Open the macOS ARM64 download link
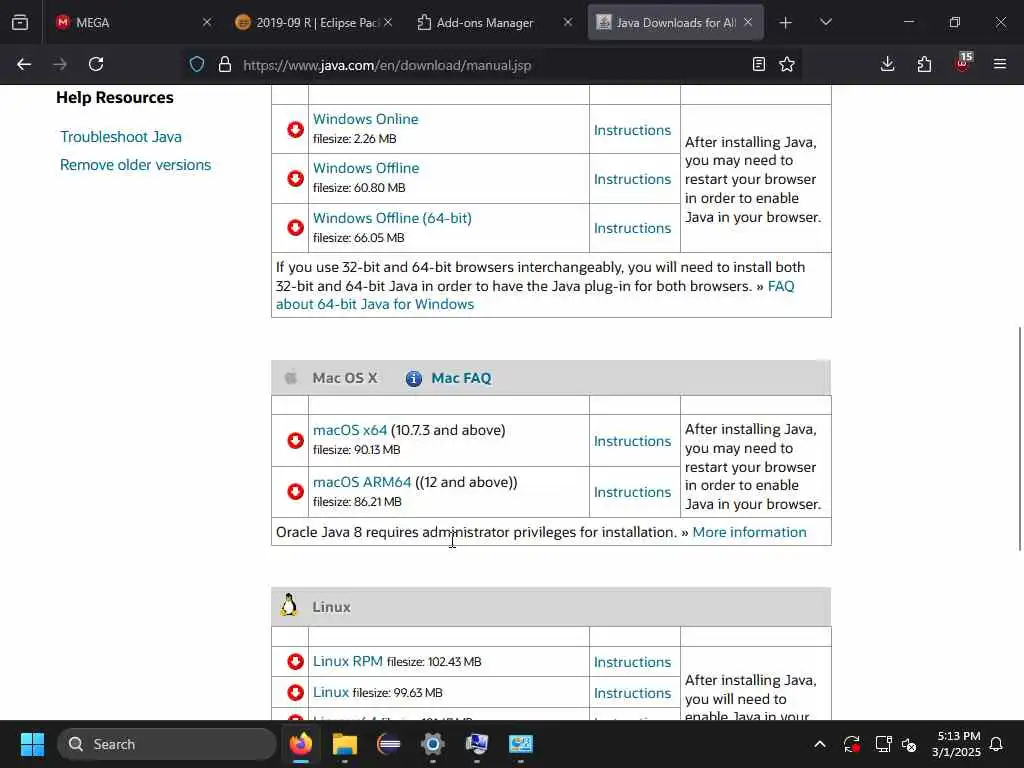Viewport: 1024px width, 768px height. click(x=362, y=482)
